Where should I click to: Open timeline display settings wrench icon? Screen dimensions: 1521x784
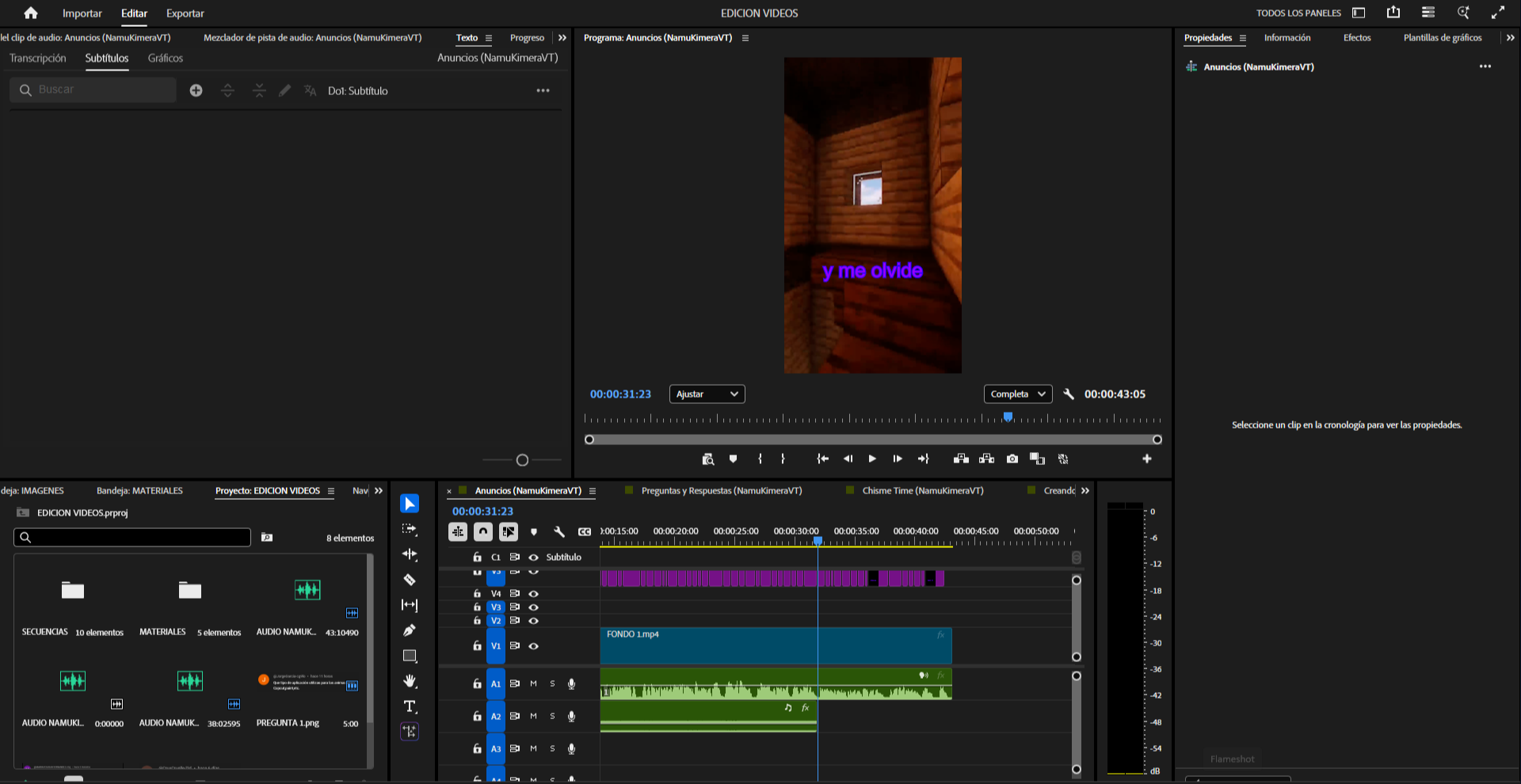pyautogui.click(x=559, y=532)
